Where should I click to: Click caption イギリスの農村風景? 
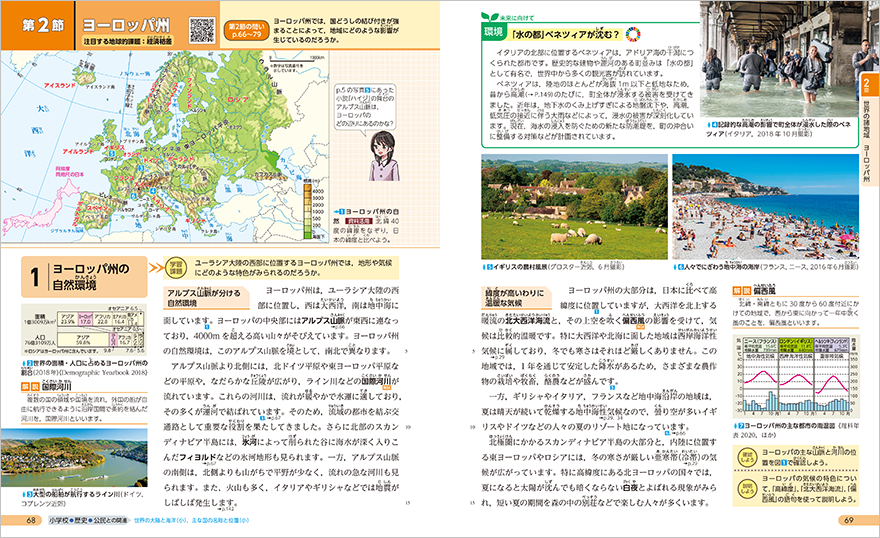click(x=520, y=267)
